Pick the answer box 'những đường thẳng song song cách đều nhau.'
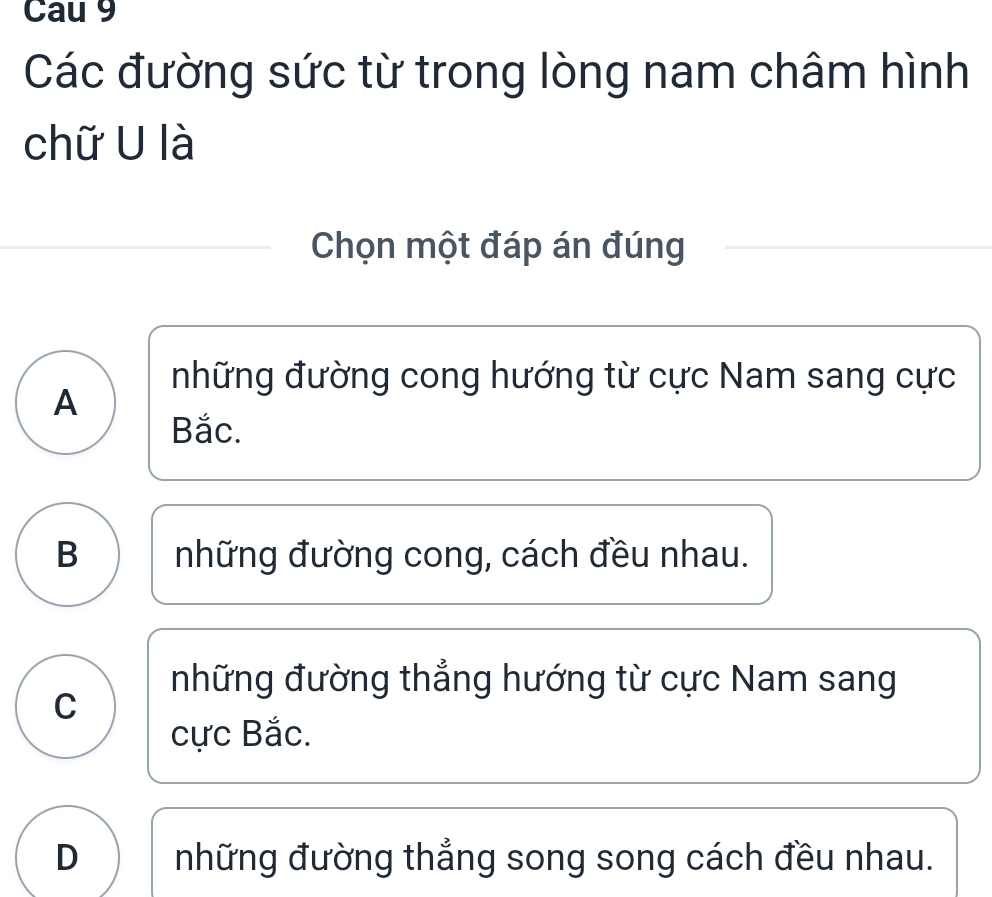992x897 pixels. coord(554,855)
